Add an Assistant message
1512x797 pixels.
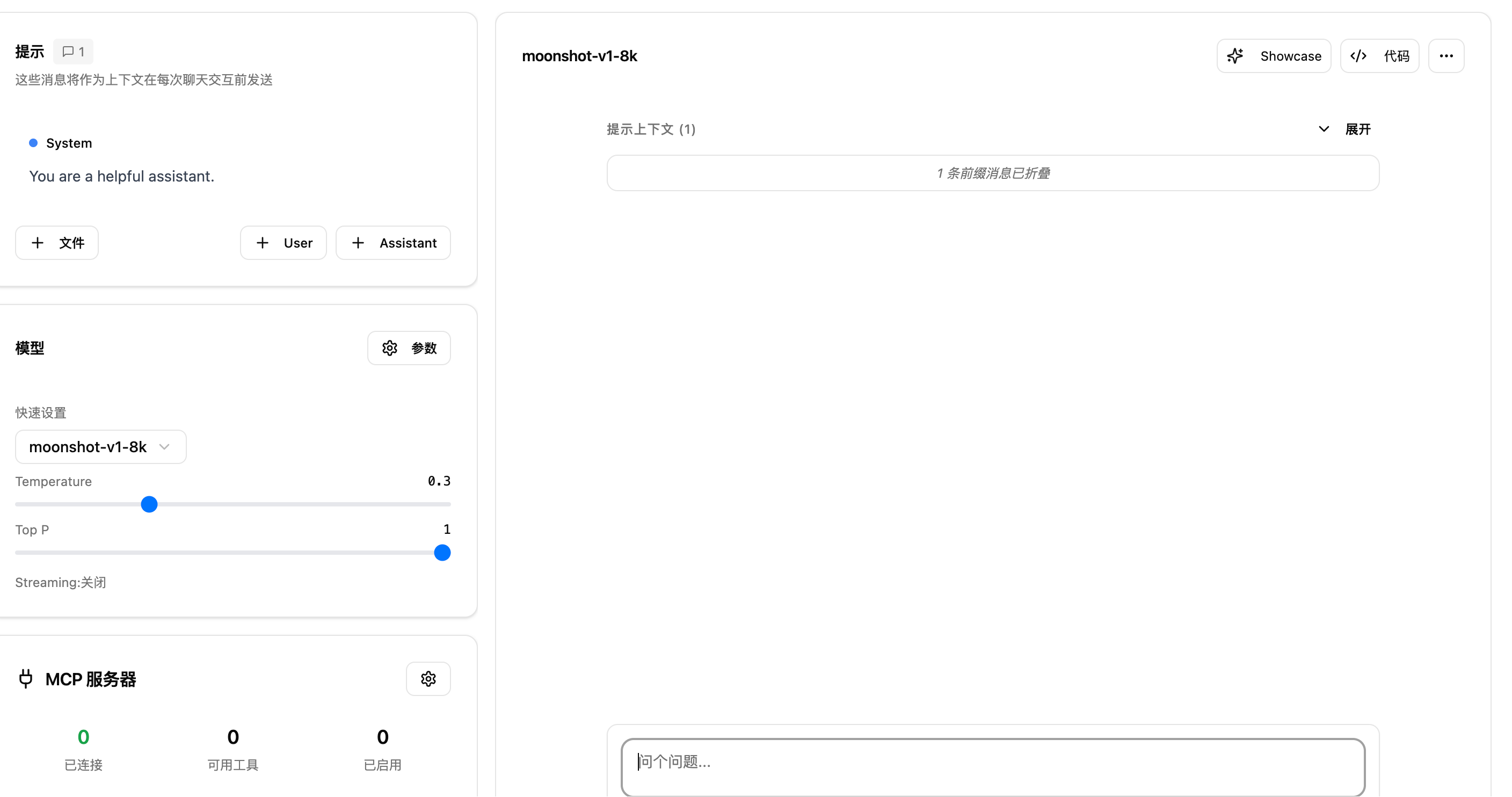click(393, 243)
